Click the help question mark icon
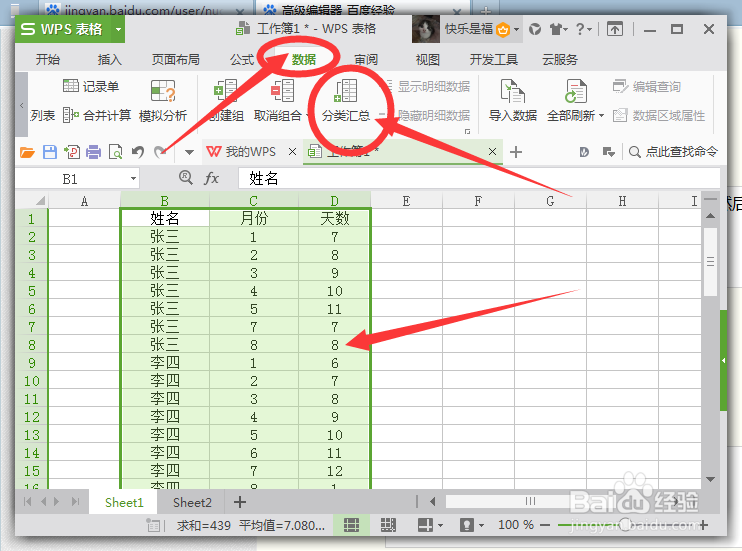 click(x=580, y=29)
